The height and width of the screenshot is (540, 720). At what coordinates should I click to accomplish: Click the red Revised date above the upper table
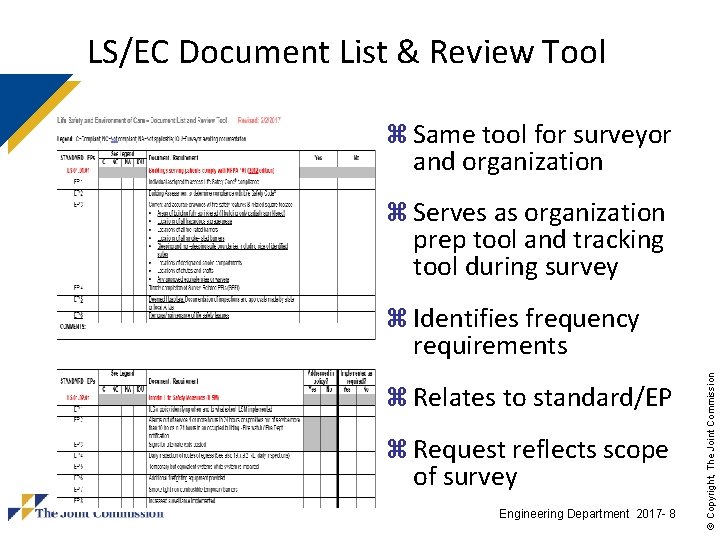(x=259, y=120)
